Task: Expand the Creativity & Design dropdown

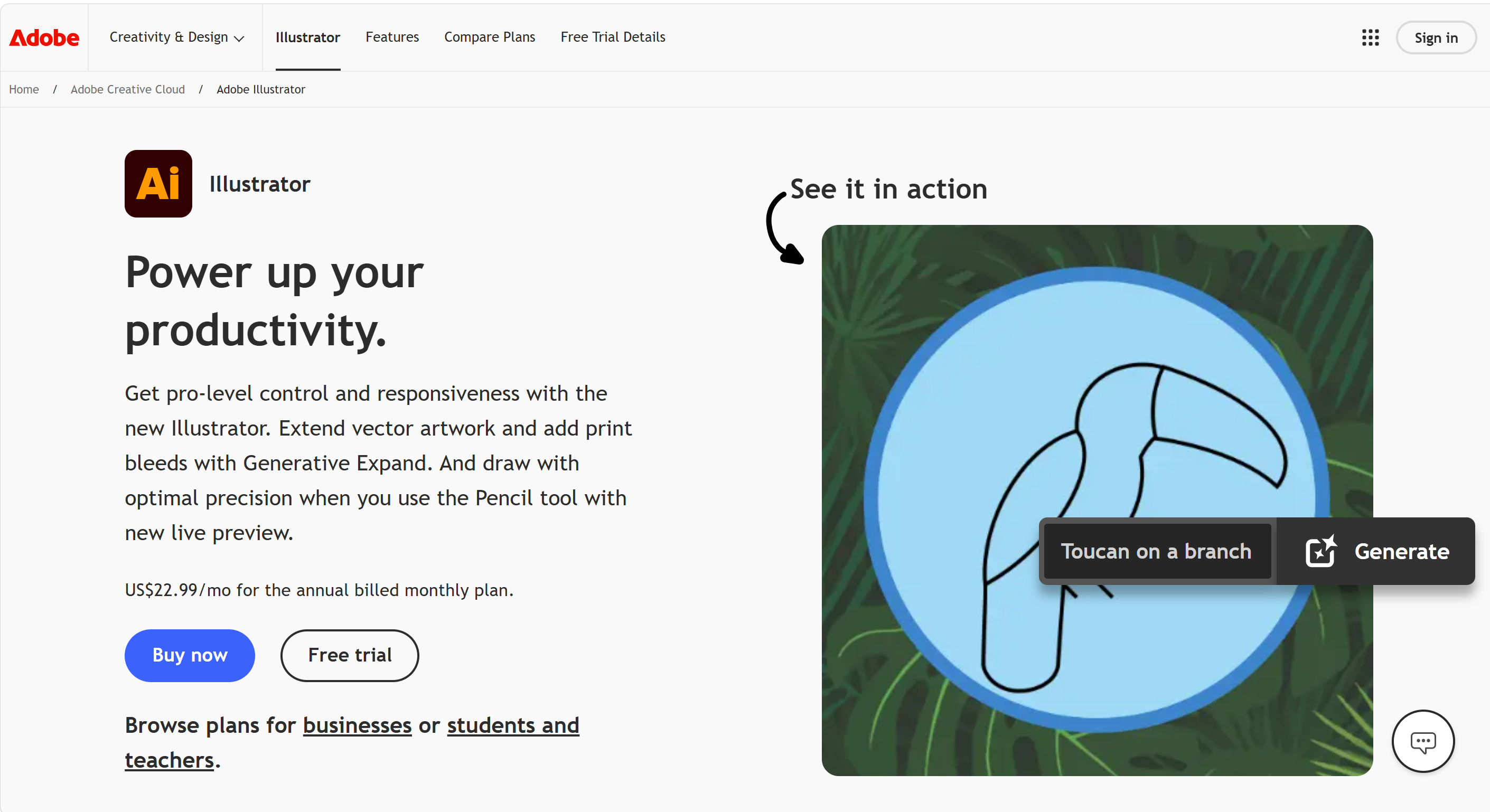Action: (169, 37)
